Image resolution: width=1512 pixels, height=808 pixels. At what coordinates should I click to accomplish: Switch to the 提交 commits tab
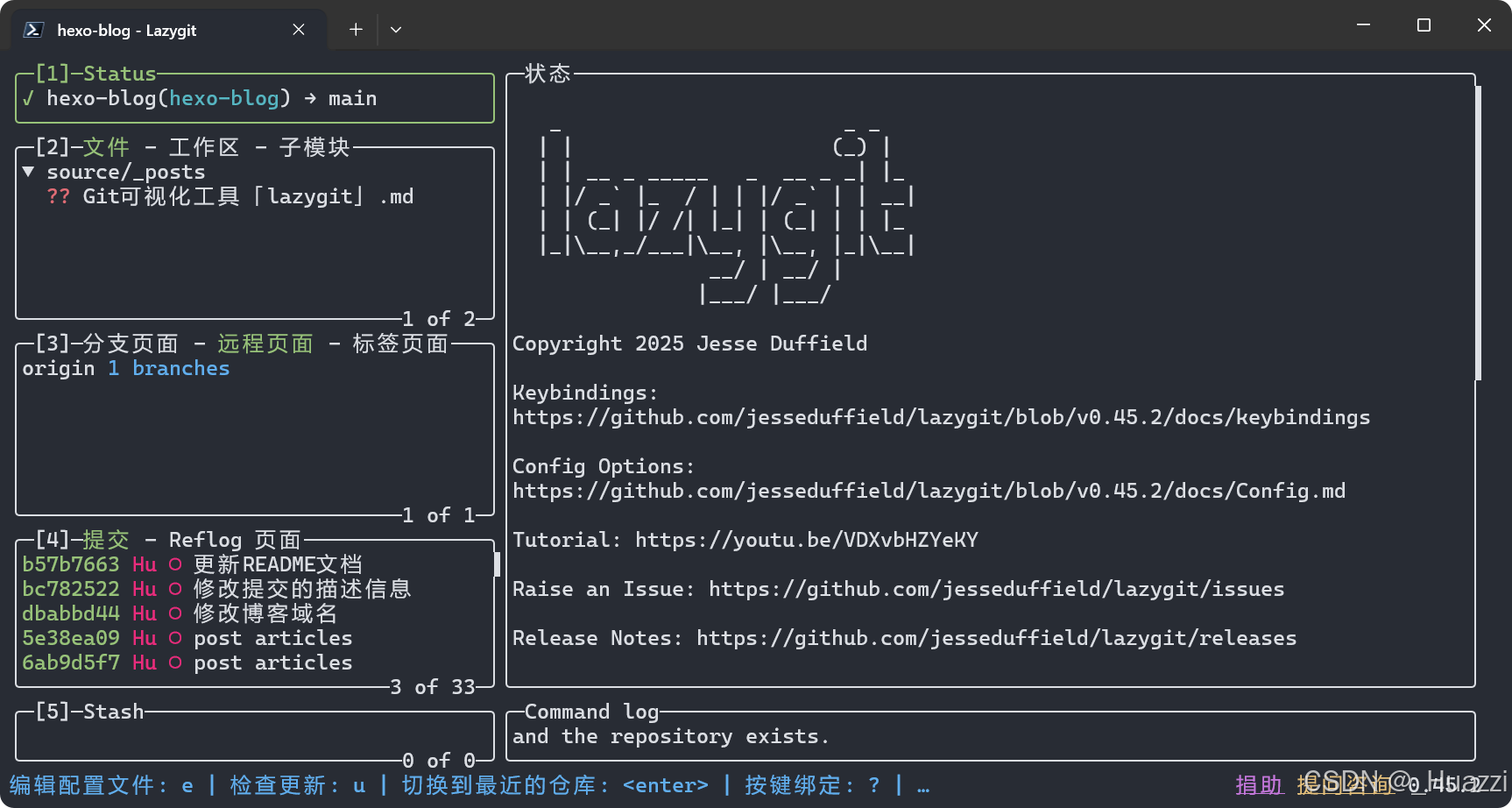(x=106, y=540)
